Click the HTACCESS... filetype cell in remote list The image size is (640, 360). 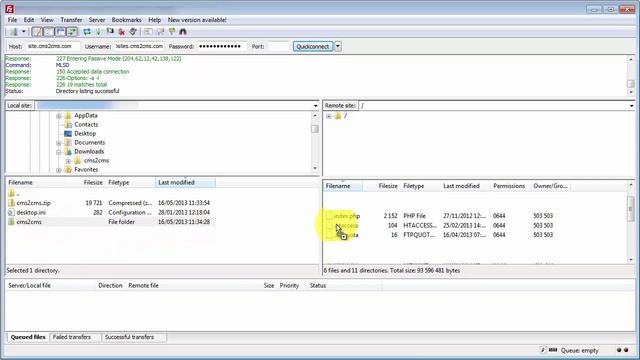point(420,225)
